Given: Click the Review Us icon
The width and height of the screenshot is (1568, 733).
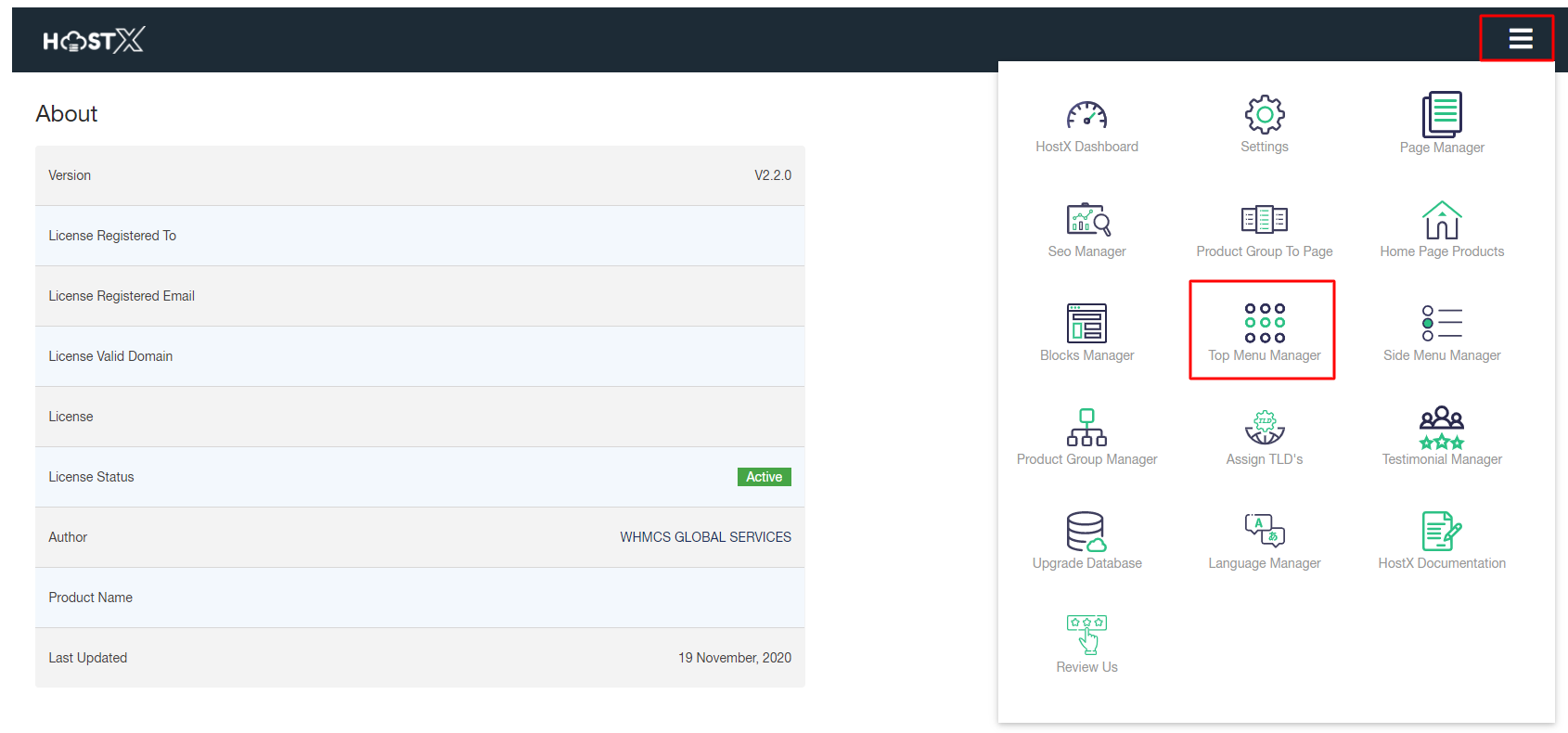Looking at the screenshot, I should coord(1086,636).
